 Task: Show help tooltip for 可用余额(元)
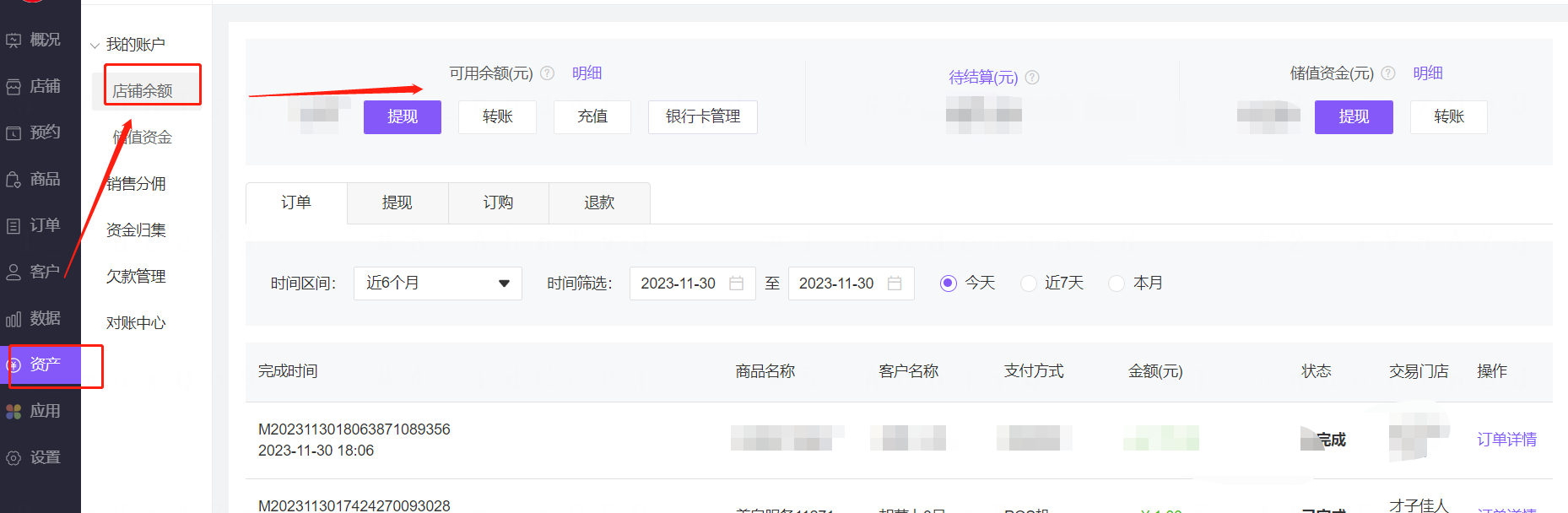point(548,73)
